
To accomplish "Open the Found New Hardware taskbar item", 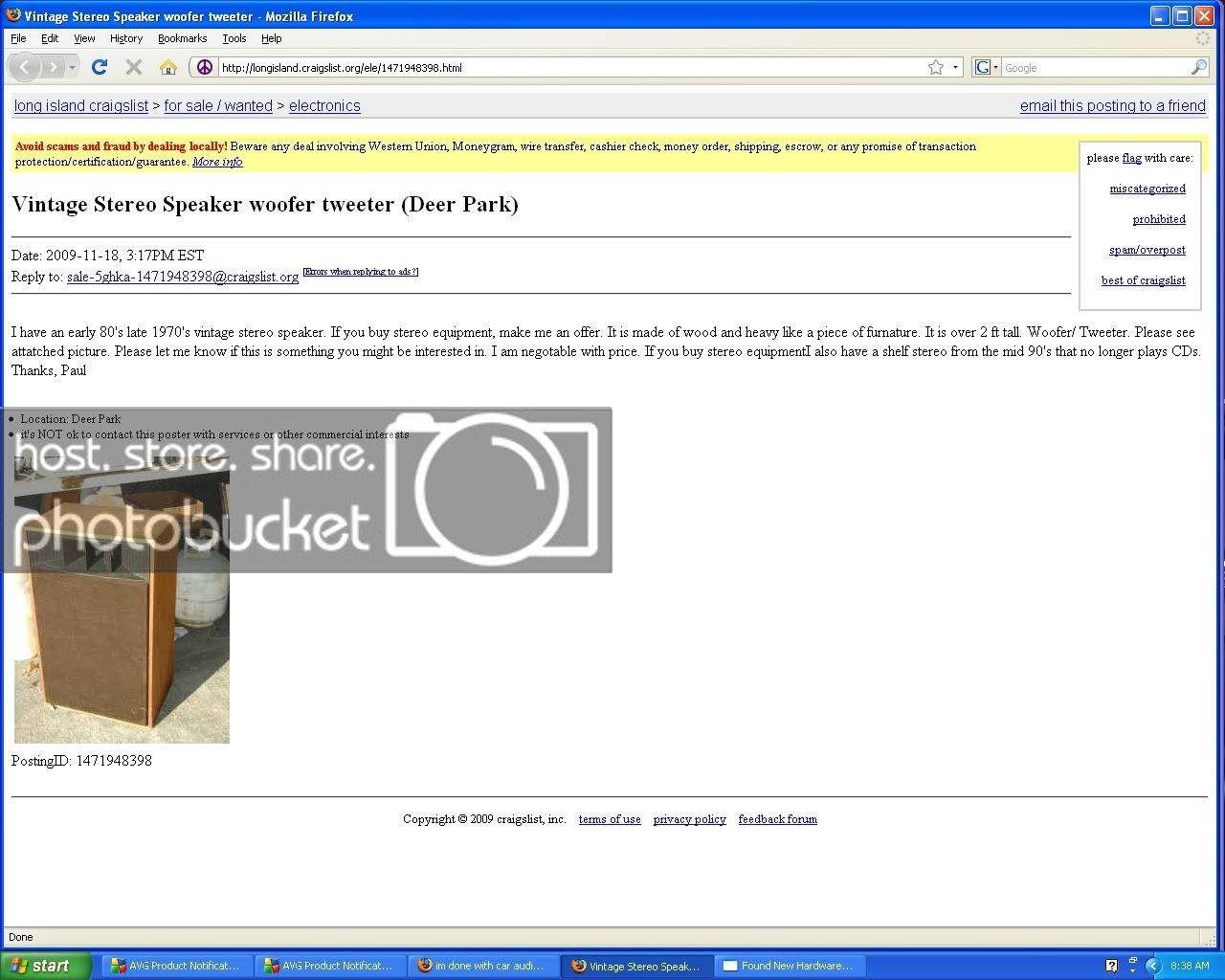I will click(791, 966).
